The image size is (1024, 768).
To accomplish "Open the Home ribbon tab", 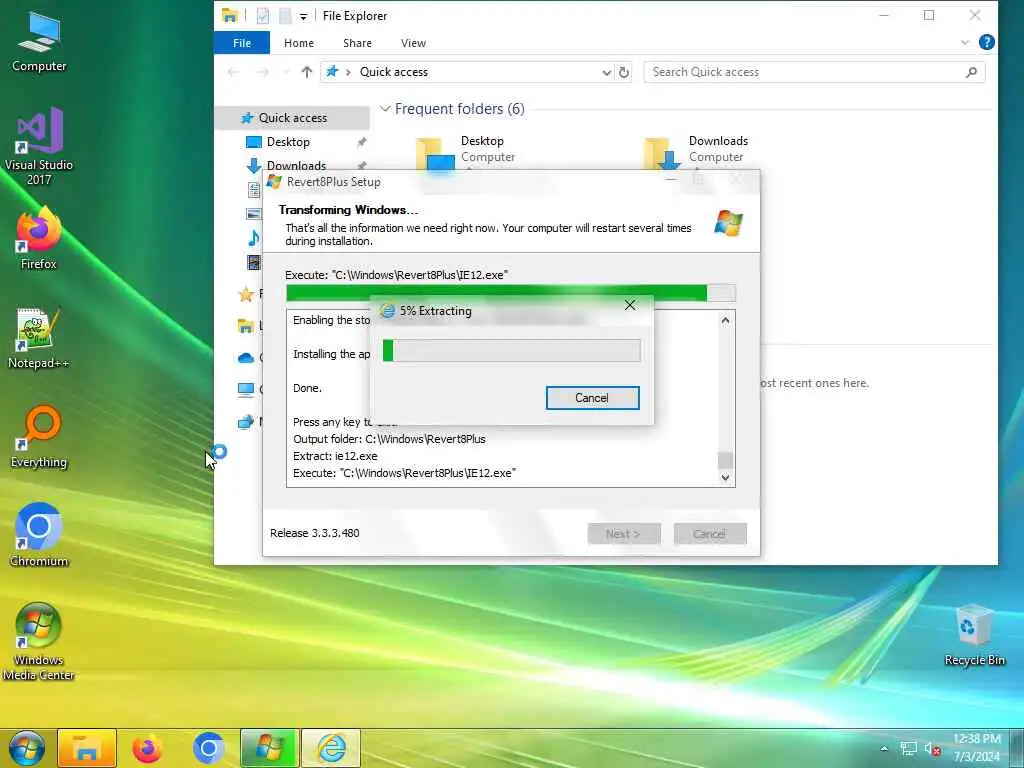I will pyautogui.click(x=299, y=43).
